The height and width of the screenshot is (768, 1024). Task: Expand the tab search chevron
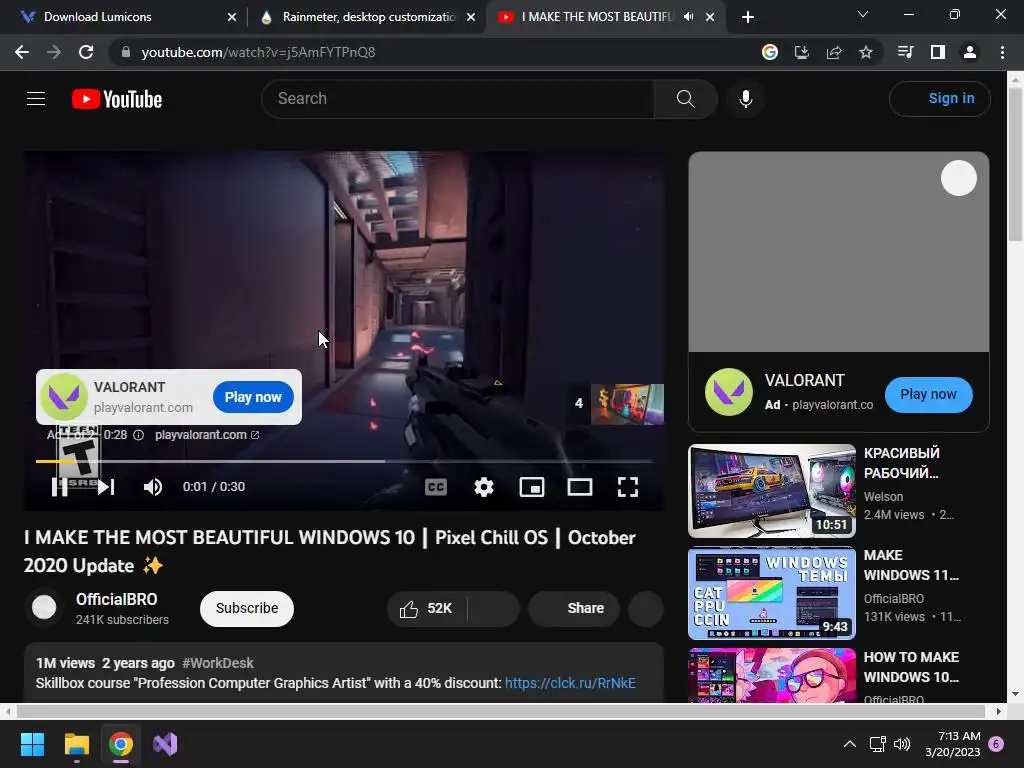click(863, 14)
